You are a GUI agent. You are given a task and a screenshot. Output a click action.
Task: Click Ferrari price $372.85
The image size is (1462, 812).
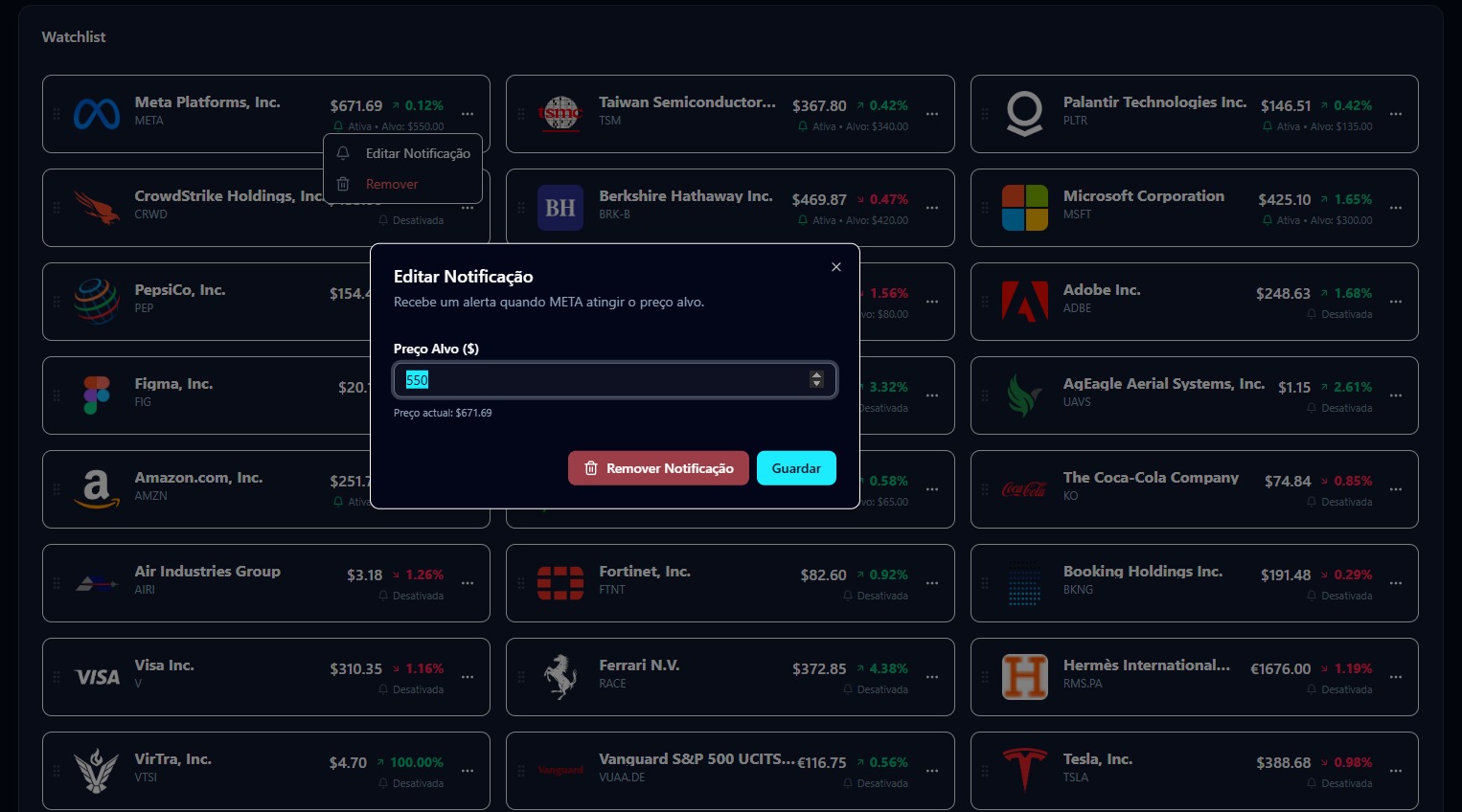[x=819, y=668]
